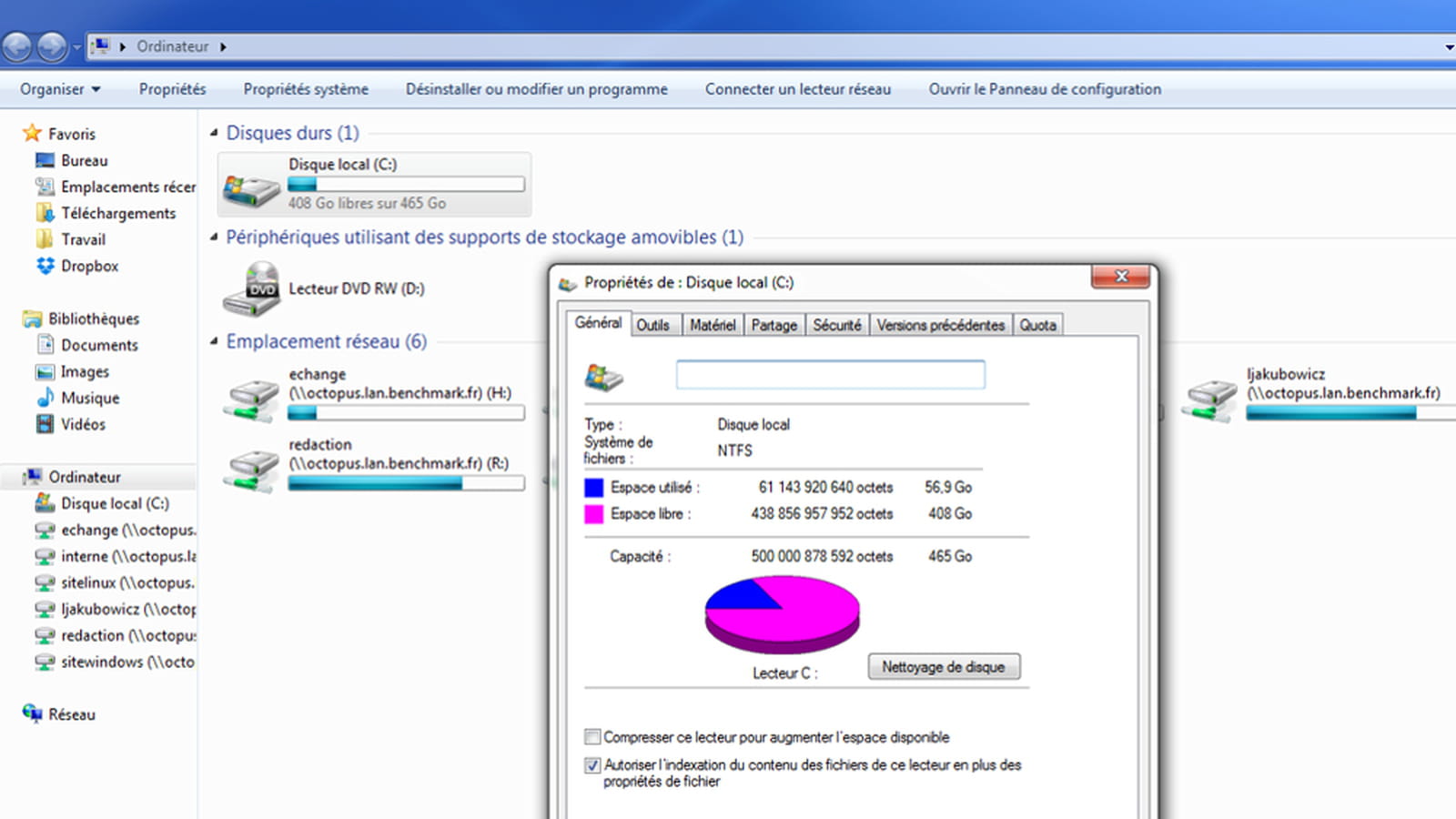Viewport: 1456px width, 819px height.
Task: Click Propriétés système toolbar button
Action: [306, 89]
